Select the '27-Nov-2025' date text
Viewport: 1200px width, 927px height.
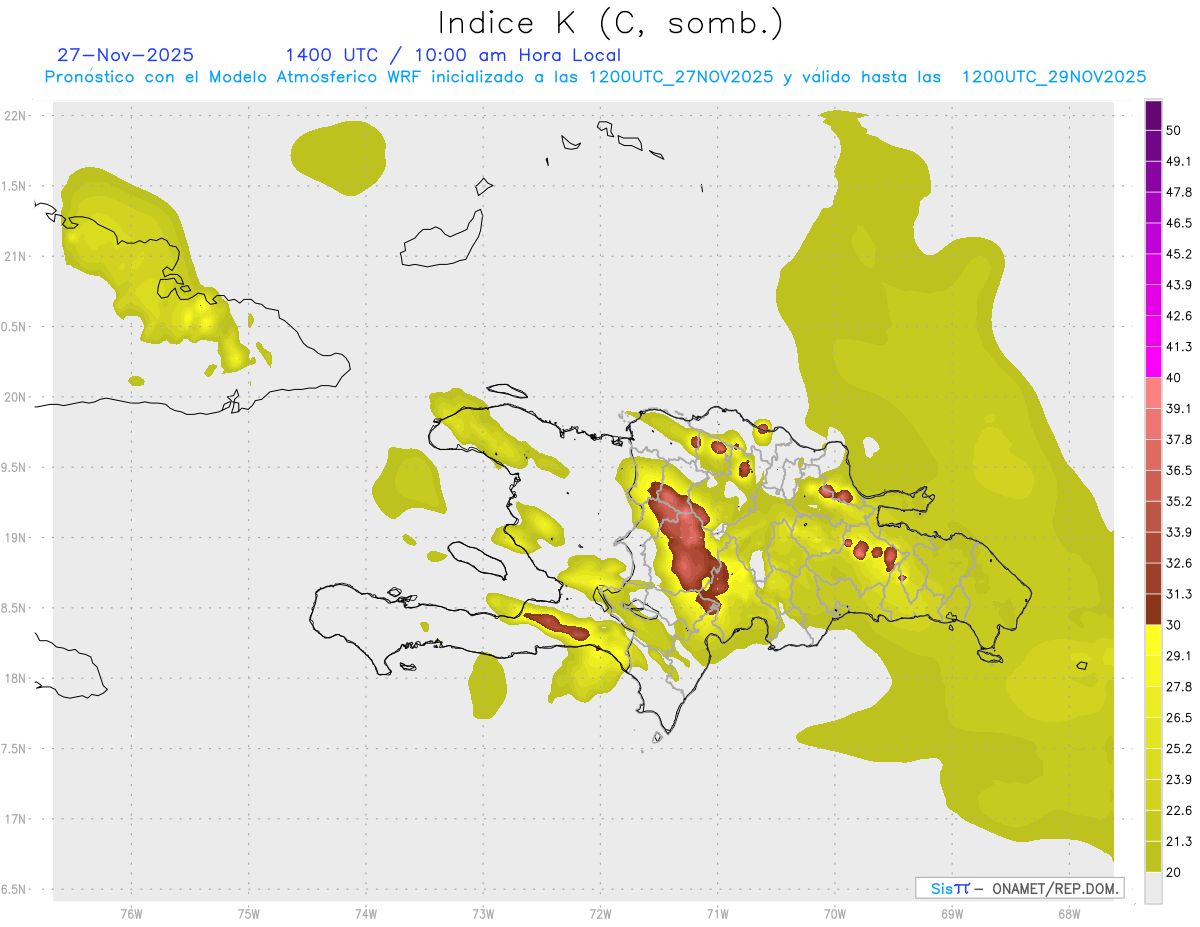(x=126, y=55)
